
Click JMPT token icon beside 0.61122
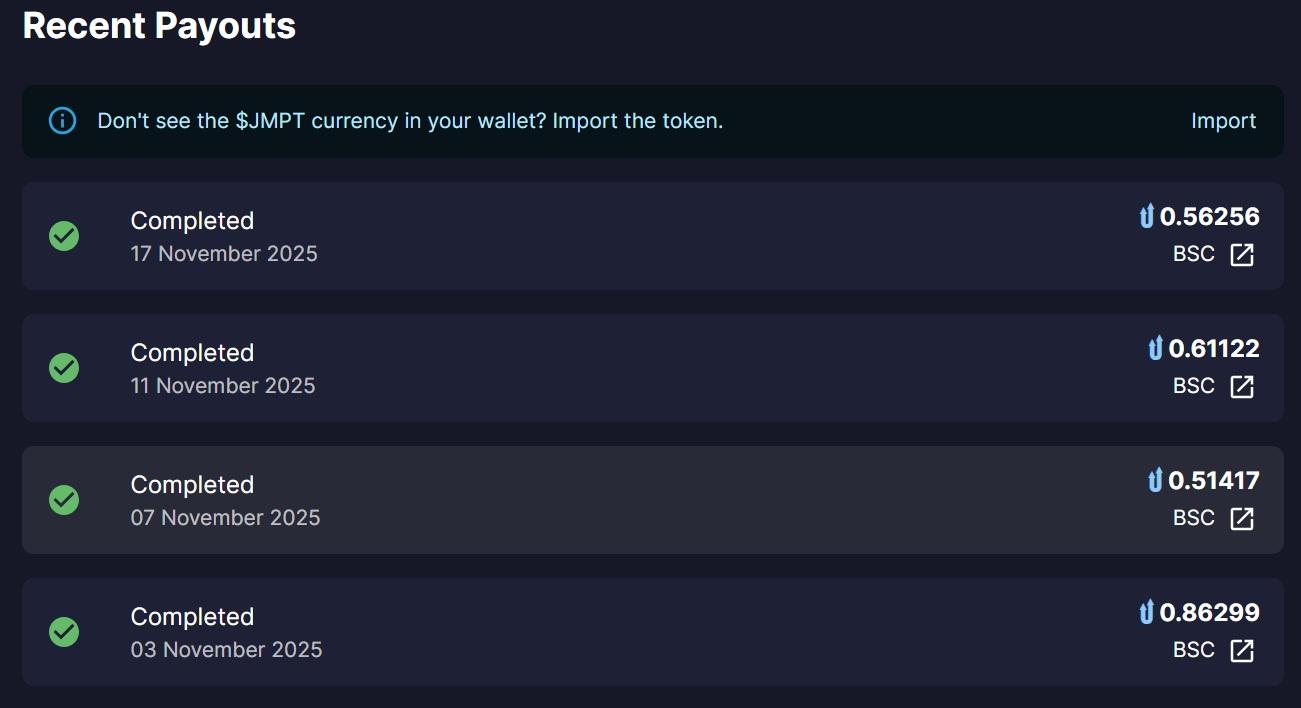[1155, 349]
